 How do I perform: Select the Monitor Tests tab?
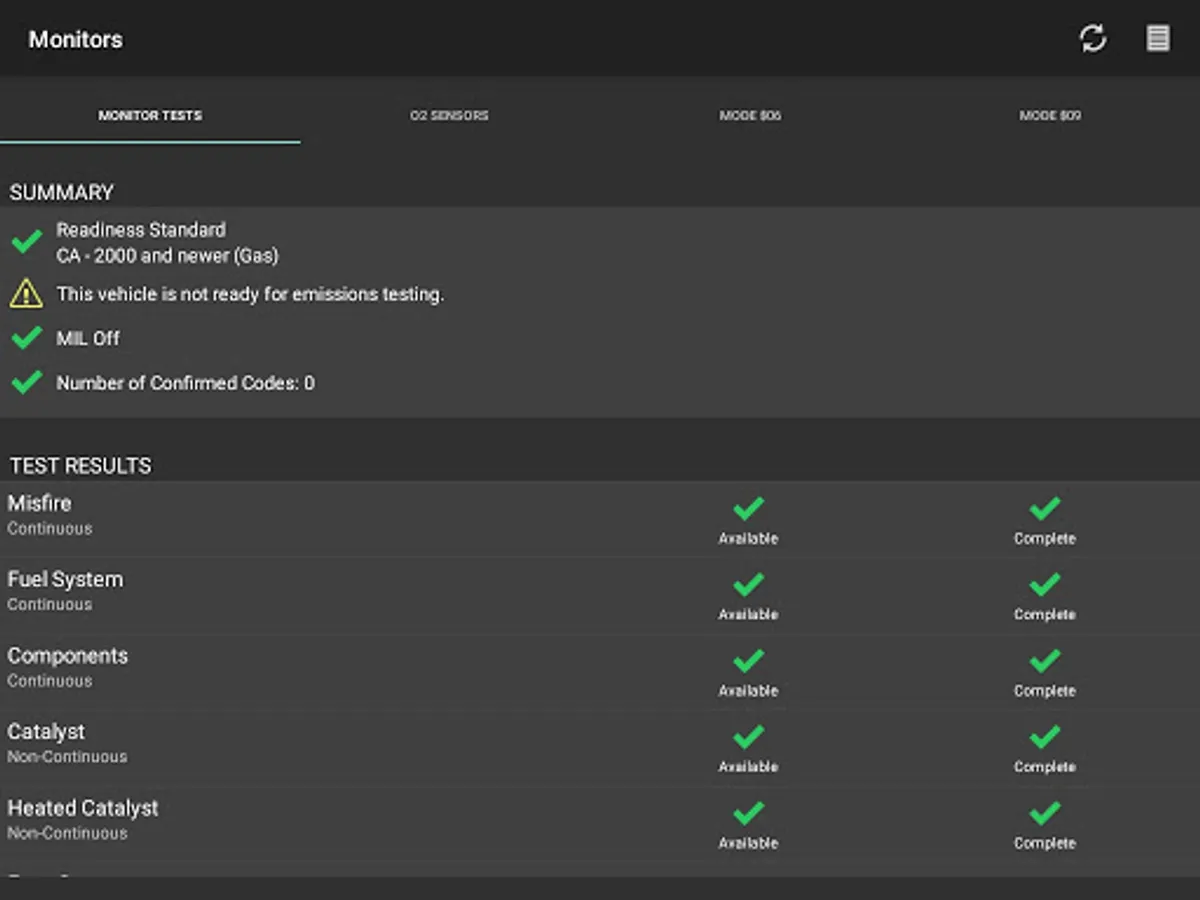tap(150, 116)
